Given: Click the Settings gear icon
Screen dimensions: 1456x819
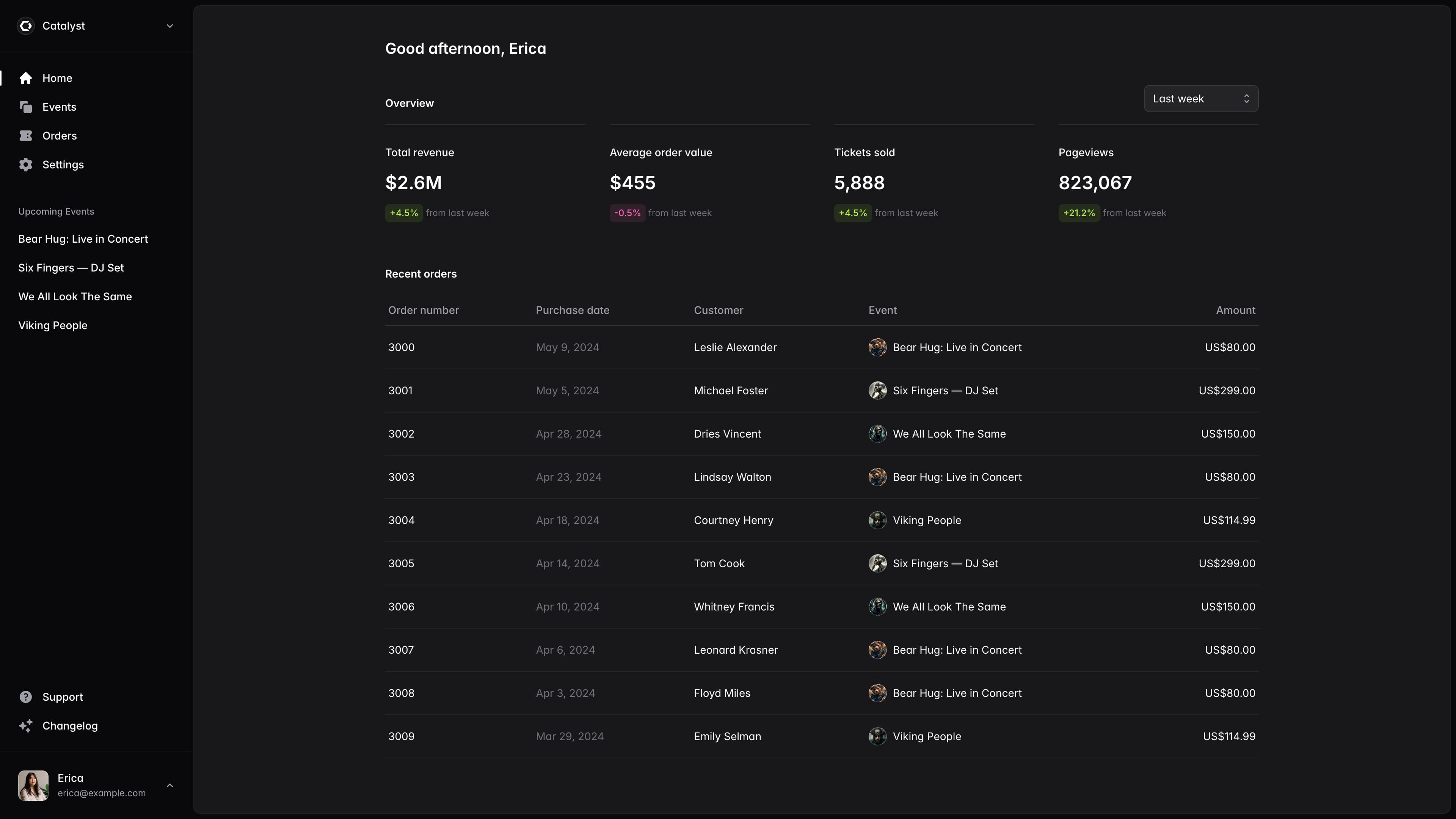Looking at the screenshot, I should 25,165.
